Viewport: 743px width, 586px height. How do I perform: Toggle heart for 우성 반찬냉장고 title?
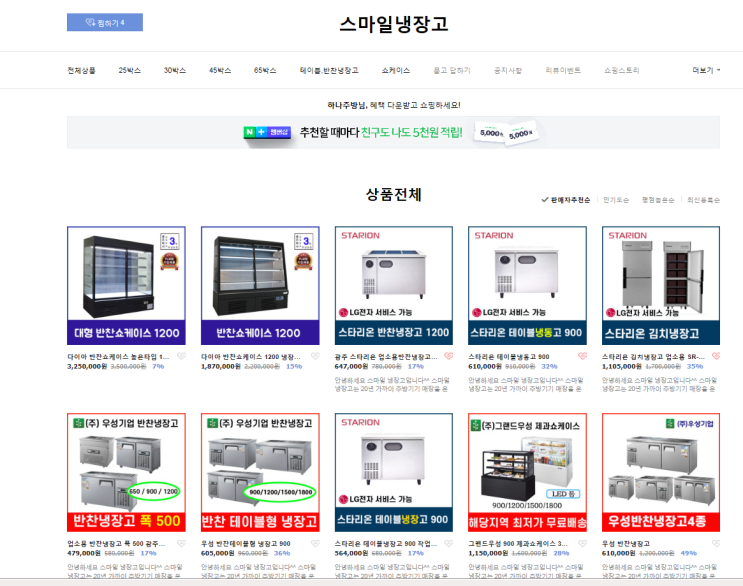click(x=716, y=543)
